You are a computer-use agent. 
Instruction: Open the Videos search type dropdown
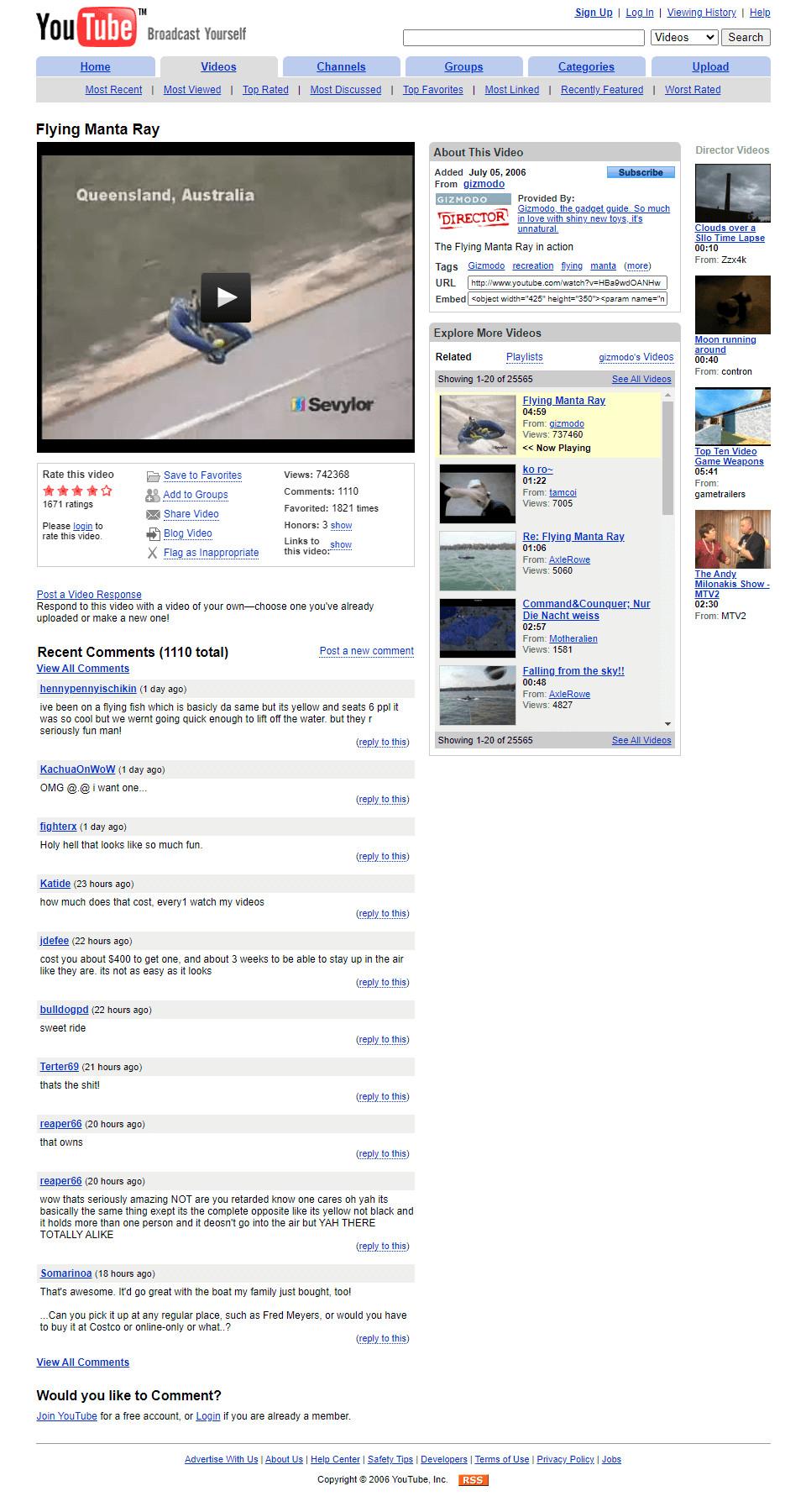click(684, 37)
